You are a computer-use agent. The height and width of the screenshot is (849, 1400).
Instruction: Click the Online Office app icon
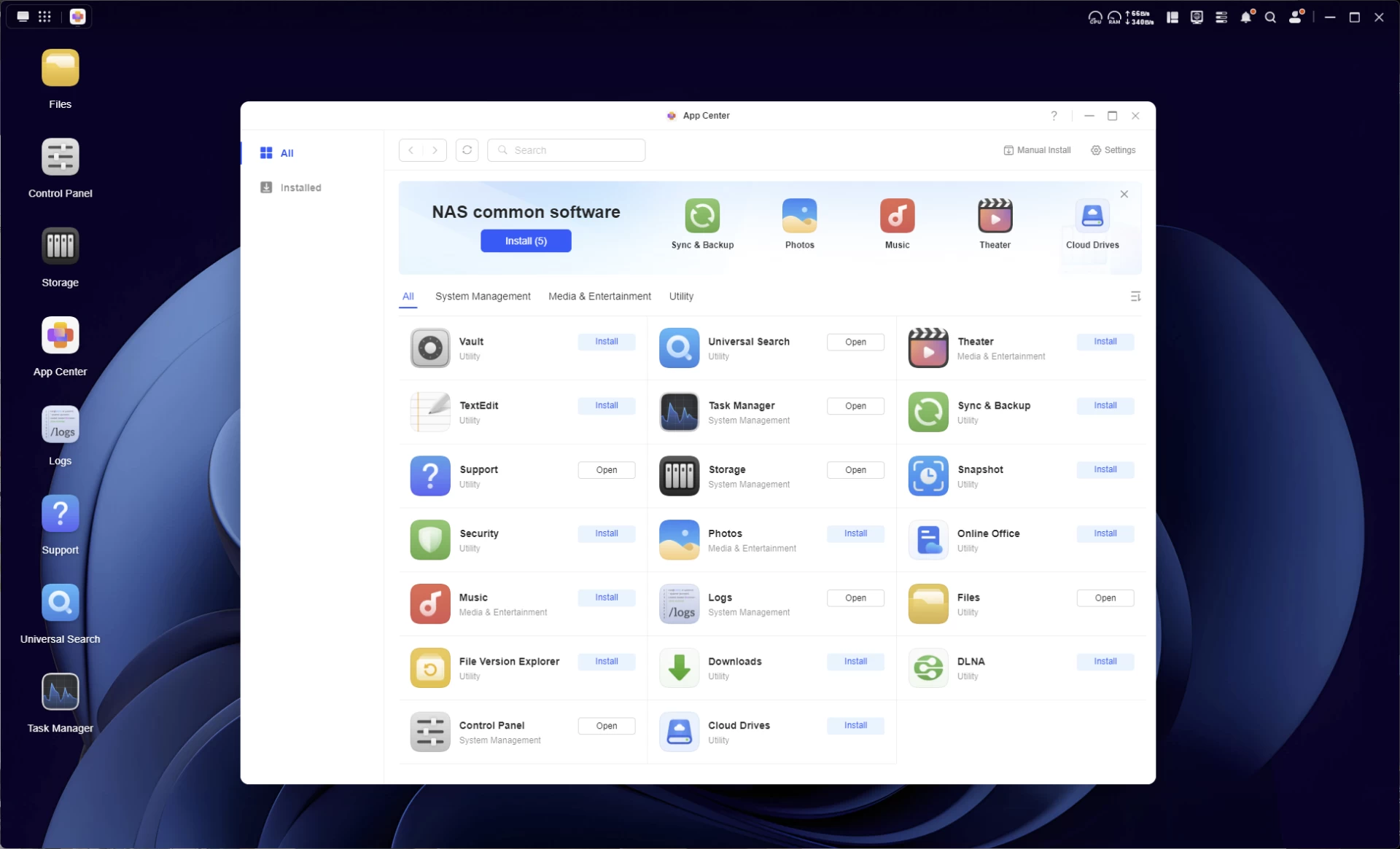[928, 540]
